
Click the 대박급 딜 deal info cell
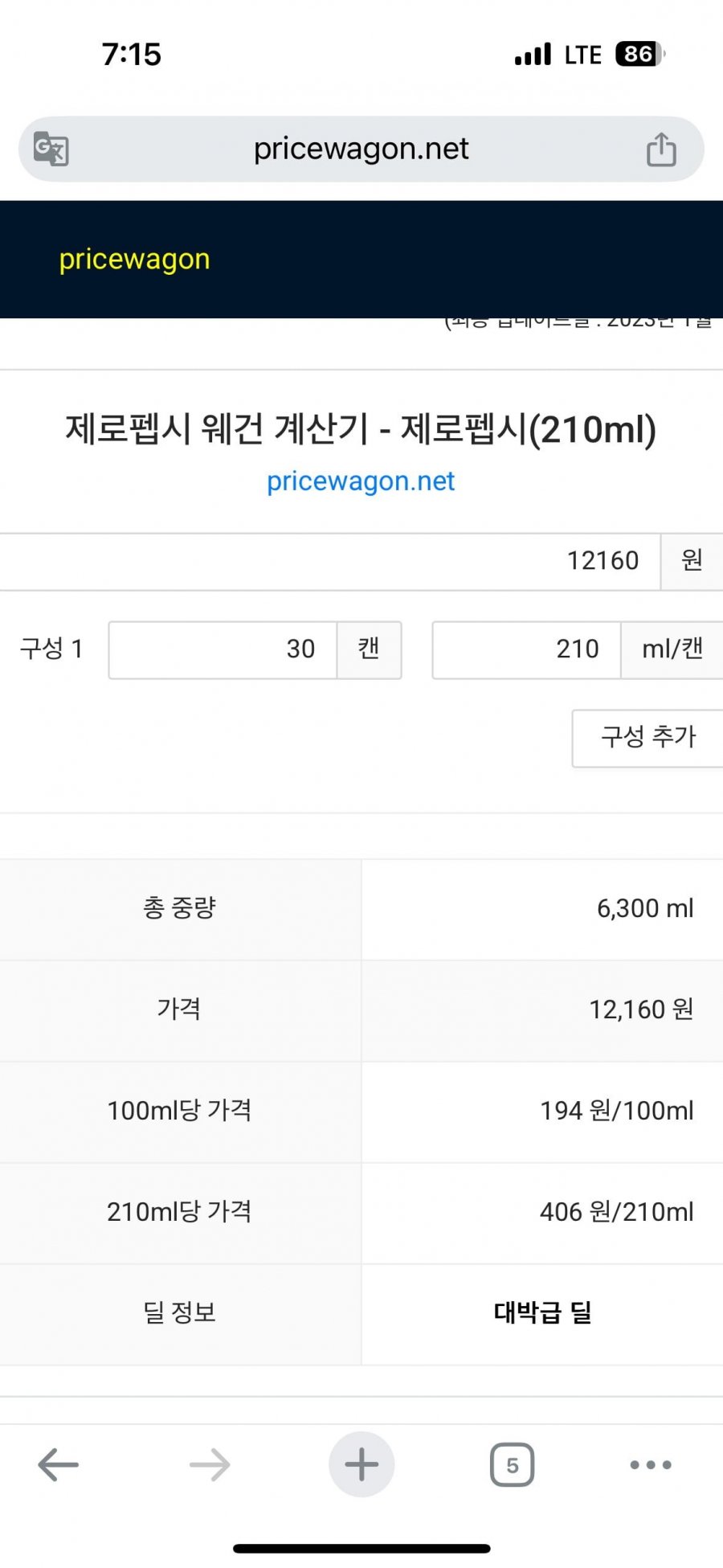point(542,1313)
